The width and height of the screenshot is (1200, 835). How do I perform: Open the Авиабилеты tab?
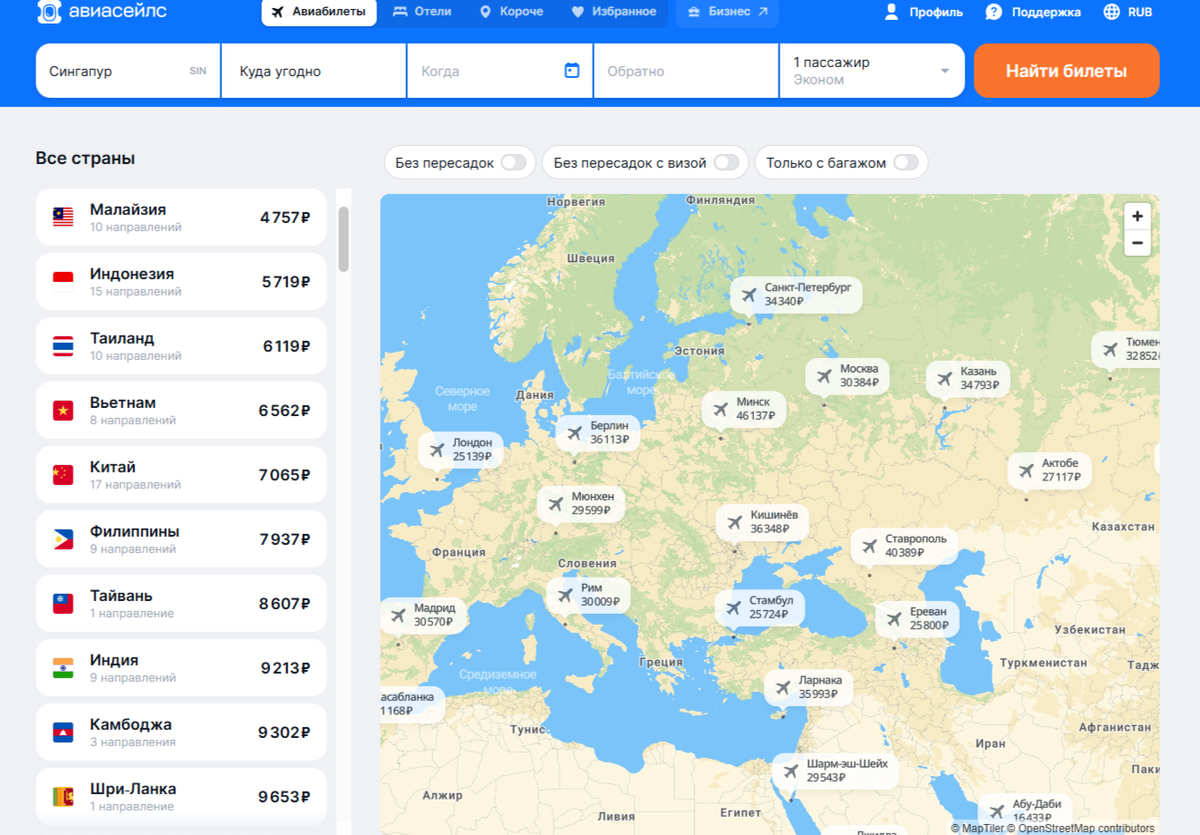point(319,12)
